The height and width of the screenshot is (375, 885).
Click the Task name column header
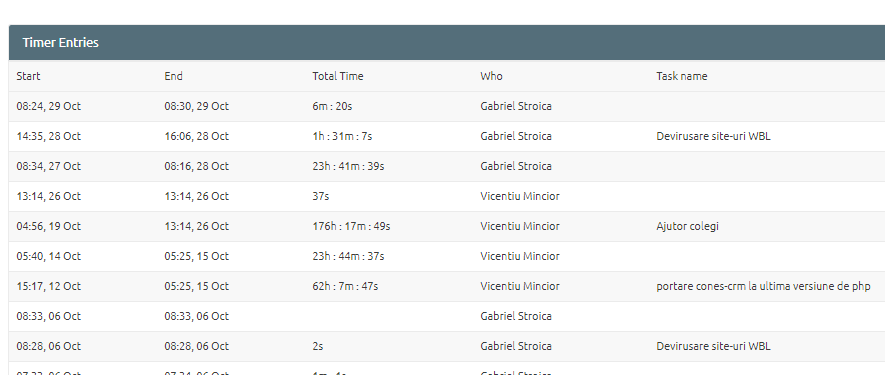[681, 76]
